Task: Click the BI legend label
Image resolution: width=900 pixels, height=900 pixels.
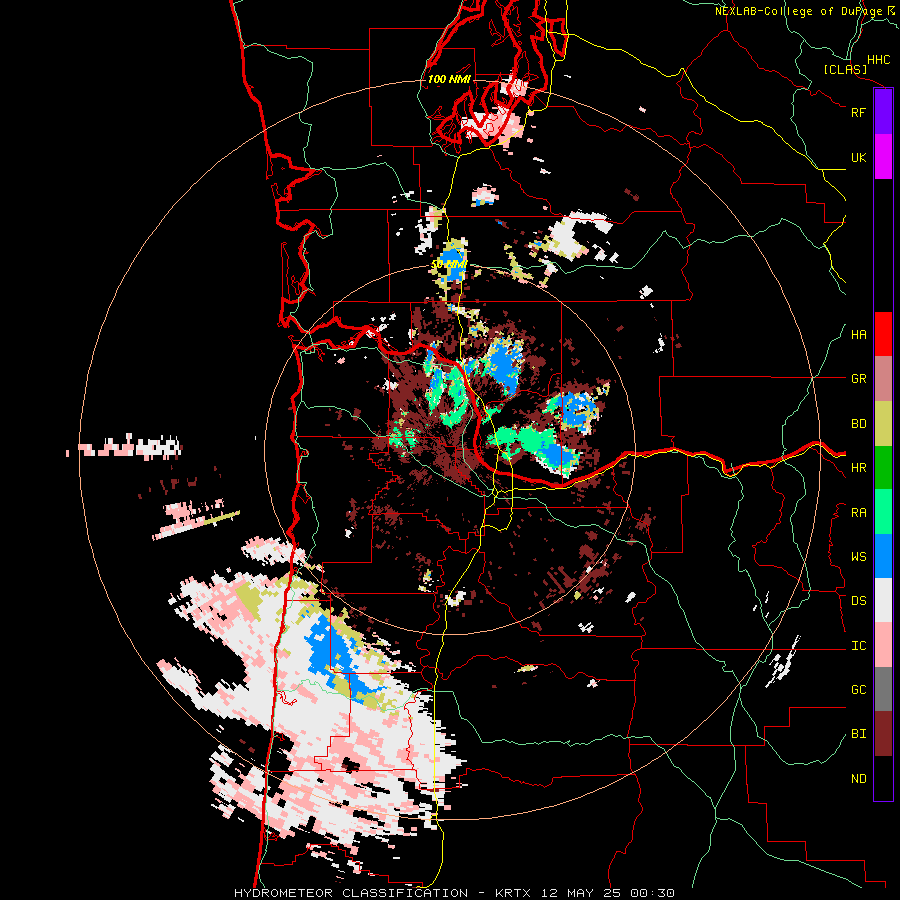Action: pyautogui.click(x=858, y=734)
